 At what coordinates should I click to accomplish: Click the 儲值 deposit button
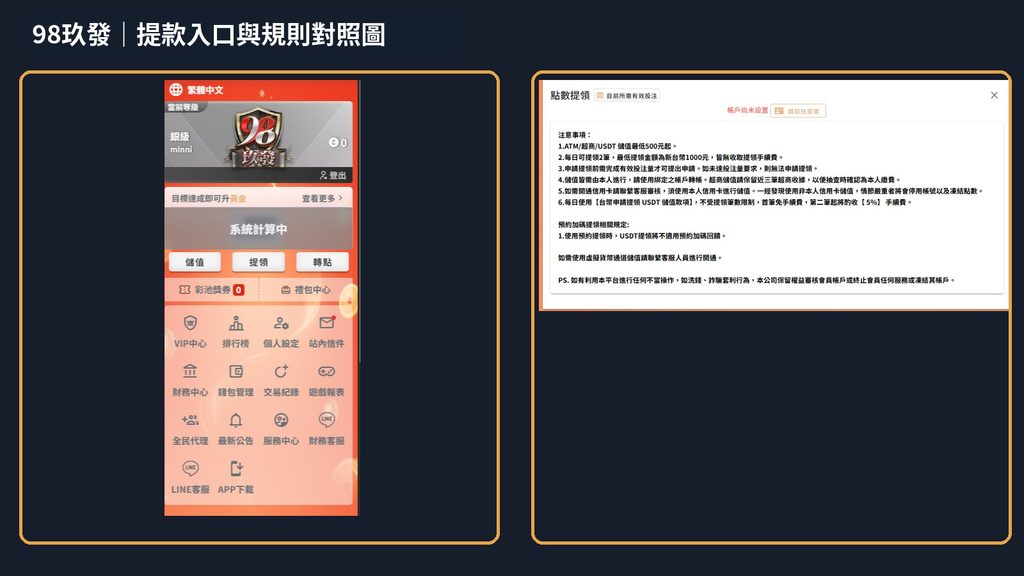195,262
